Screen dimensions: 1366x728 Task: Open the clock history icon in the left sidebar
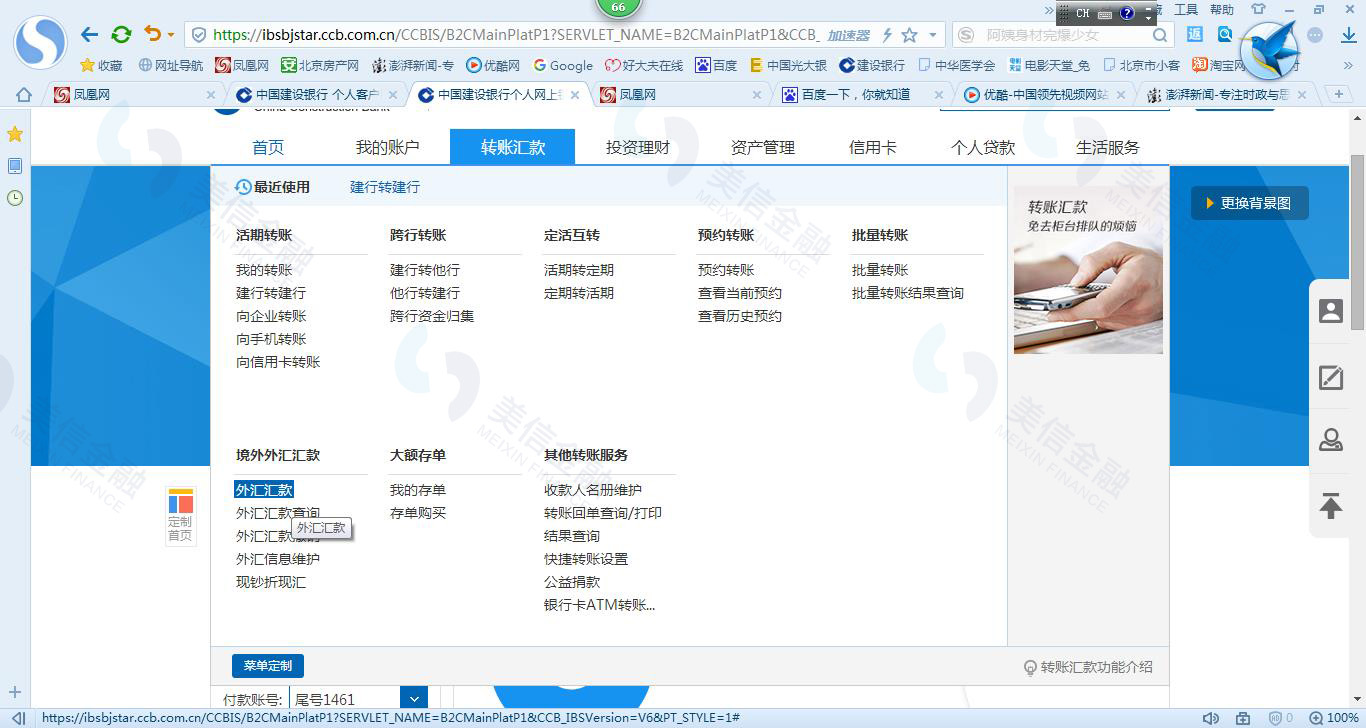click(14, 198)
